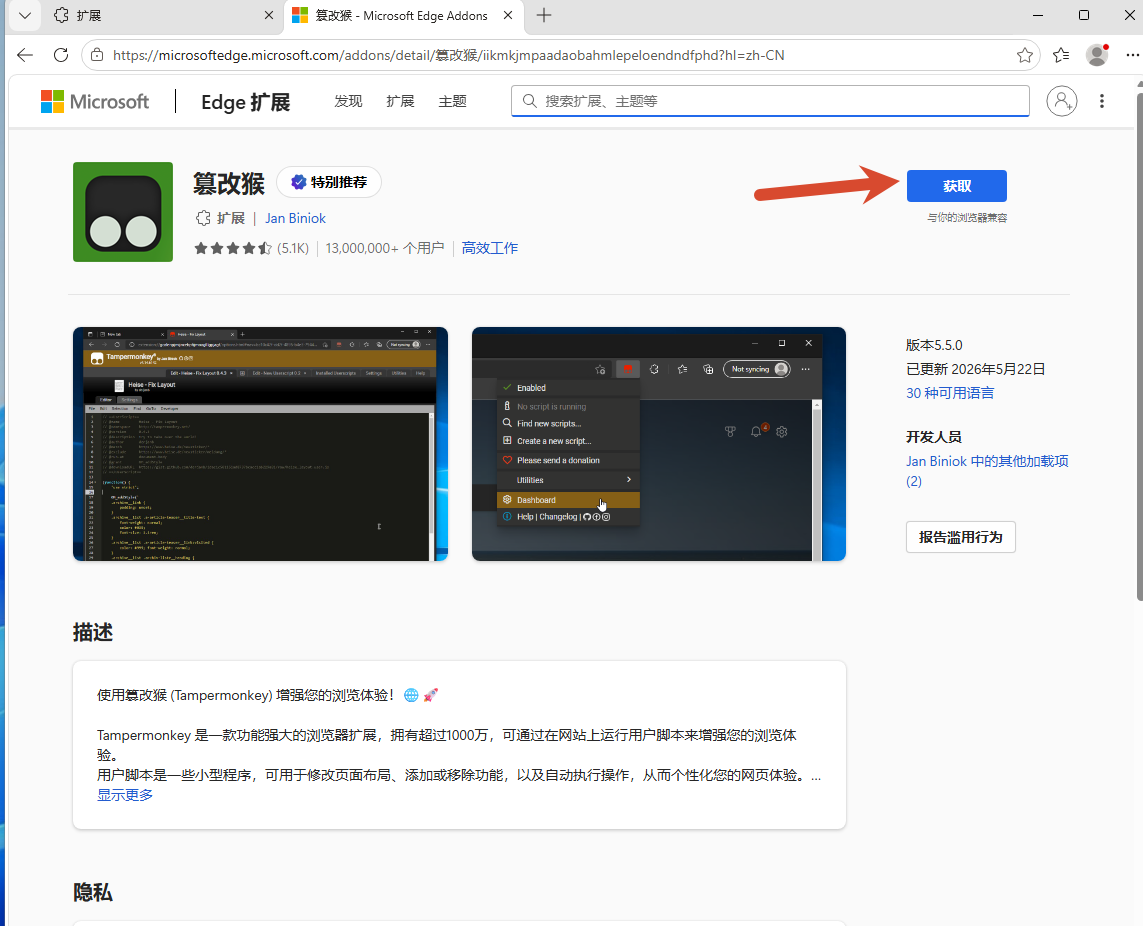Click the 已更新 2026年5月22日 text

(x=975, y=369)
